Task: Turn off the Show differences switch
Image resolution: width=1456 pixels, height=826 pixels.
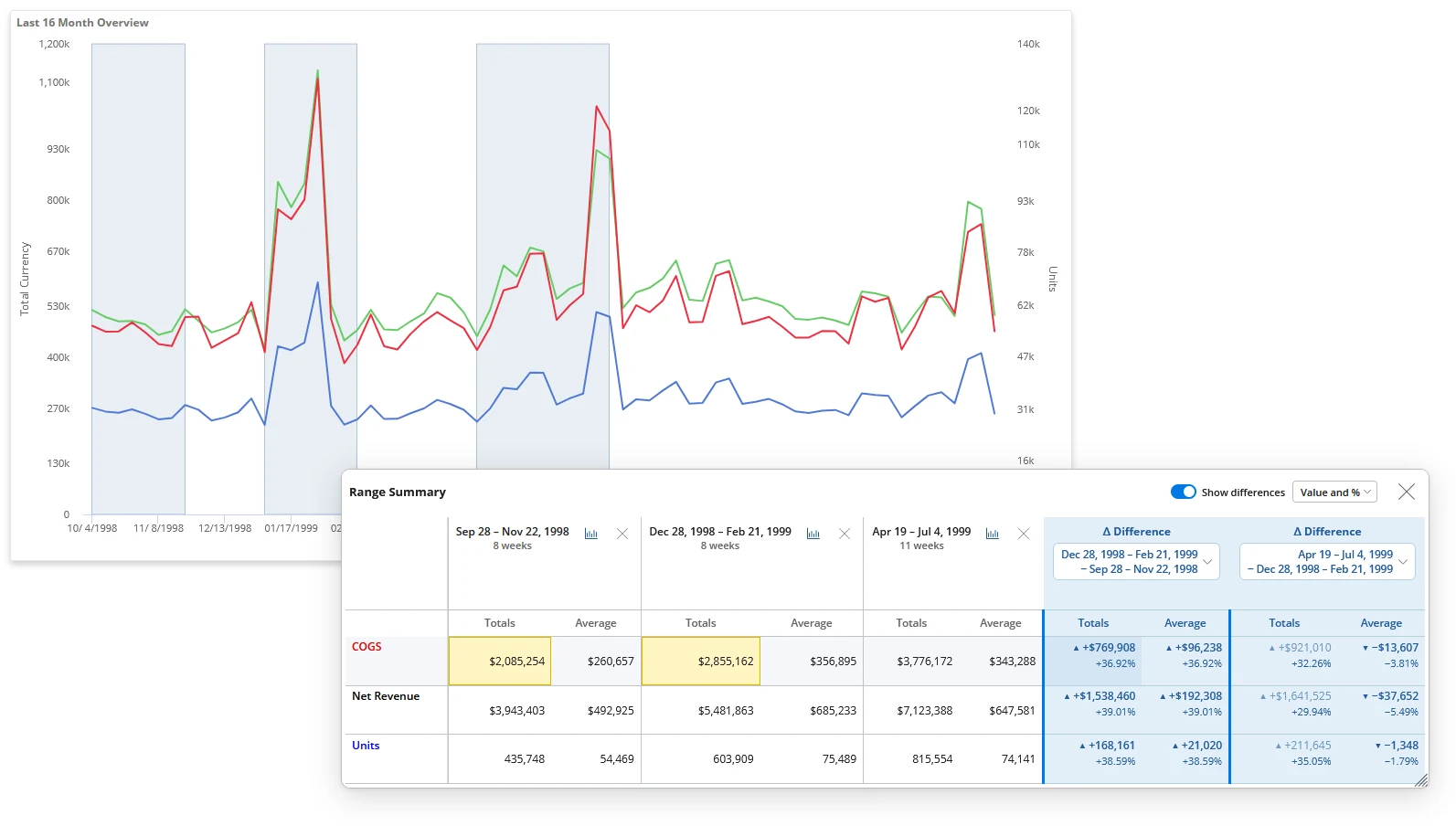Action: point(1184,492)
